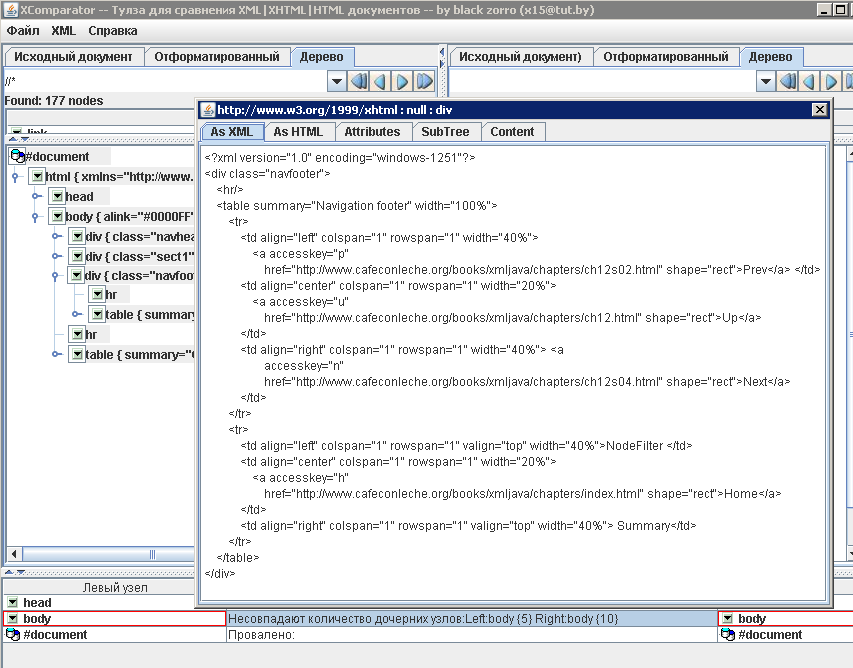Screen dimensions: 853x668
Task: Open the right panel query dropdown
Action: point(766,81)
